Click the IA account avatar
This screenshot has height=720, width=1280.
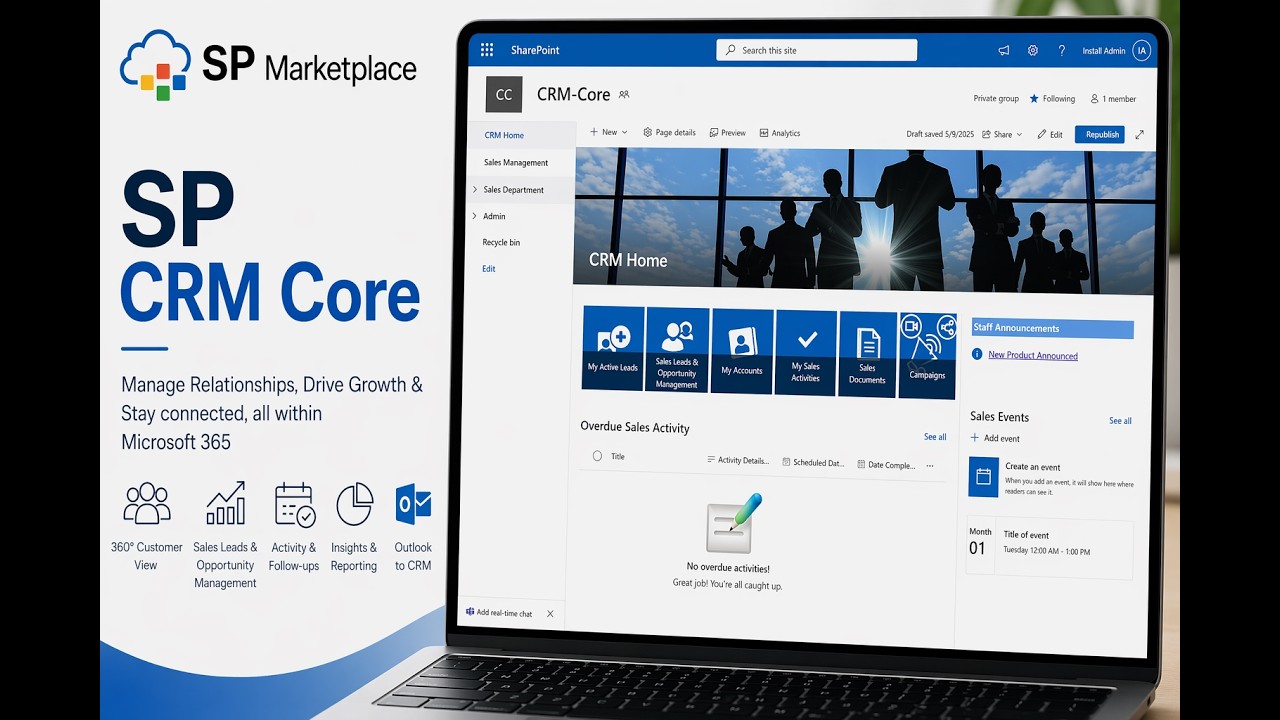(1141, 51)
